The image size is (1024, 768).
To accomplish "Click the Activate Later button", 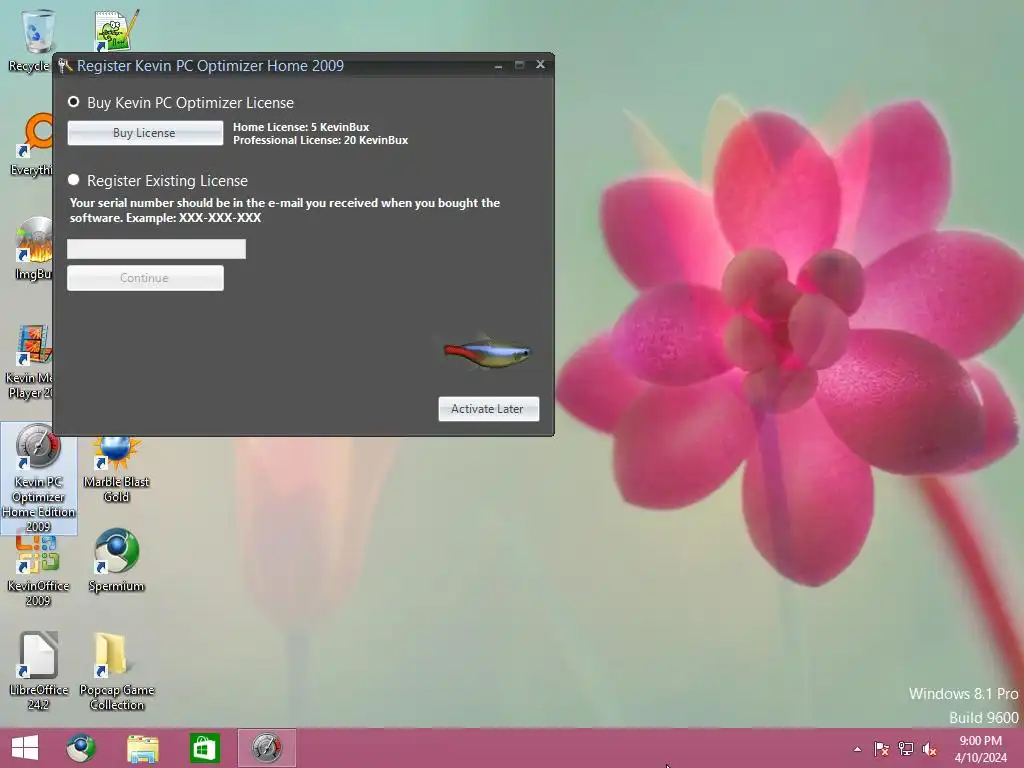I will pyautogui.click(x=488, y=409).
